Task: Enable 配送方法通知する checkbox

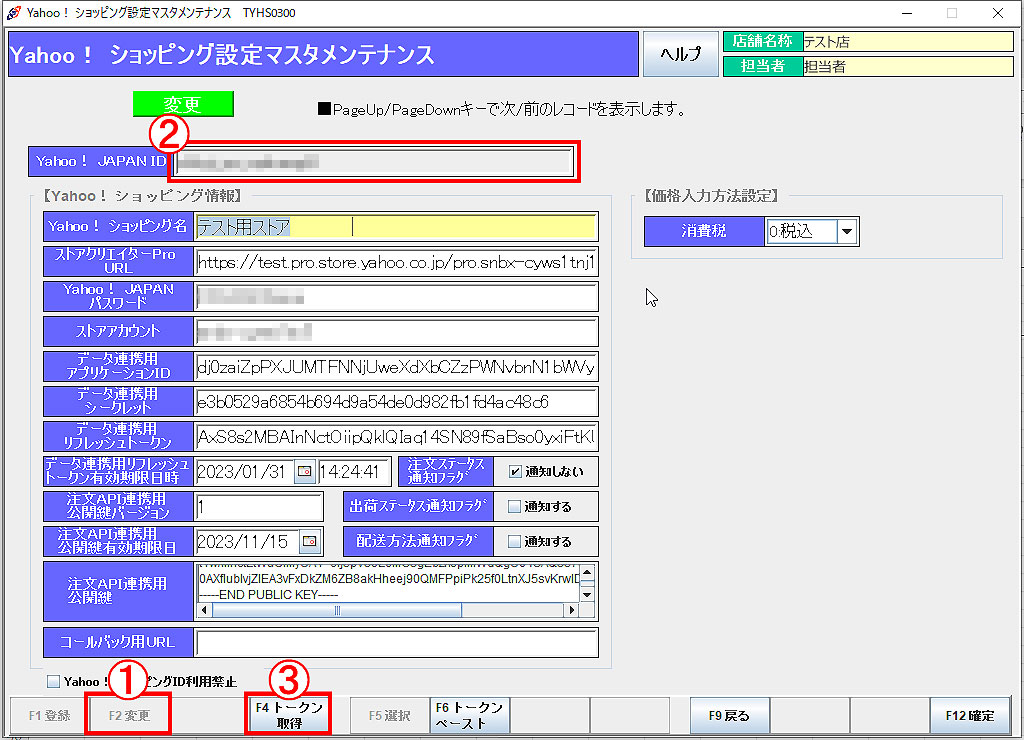Action: click(x=515, y=541)
